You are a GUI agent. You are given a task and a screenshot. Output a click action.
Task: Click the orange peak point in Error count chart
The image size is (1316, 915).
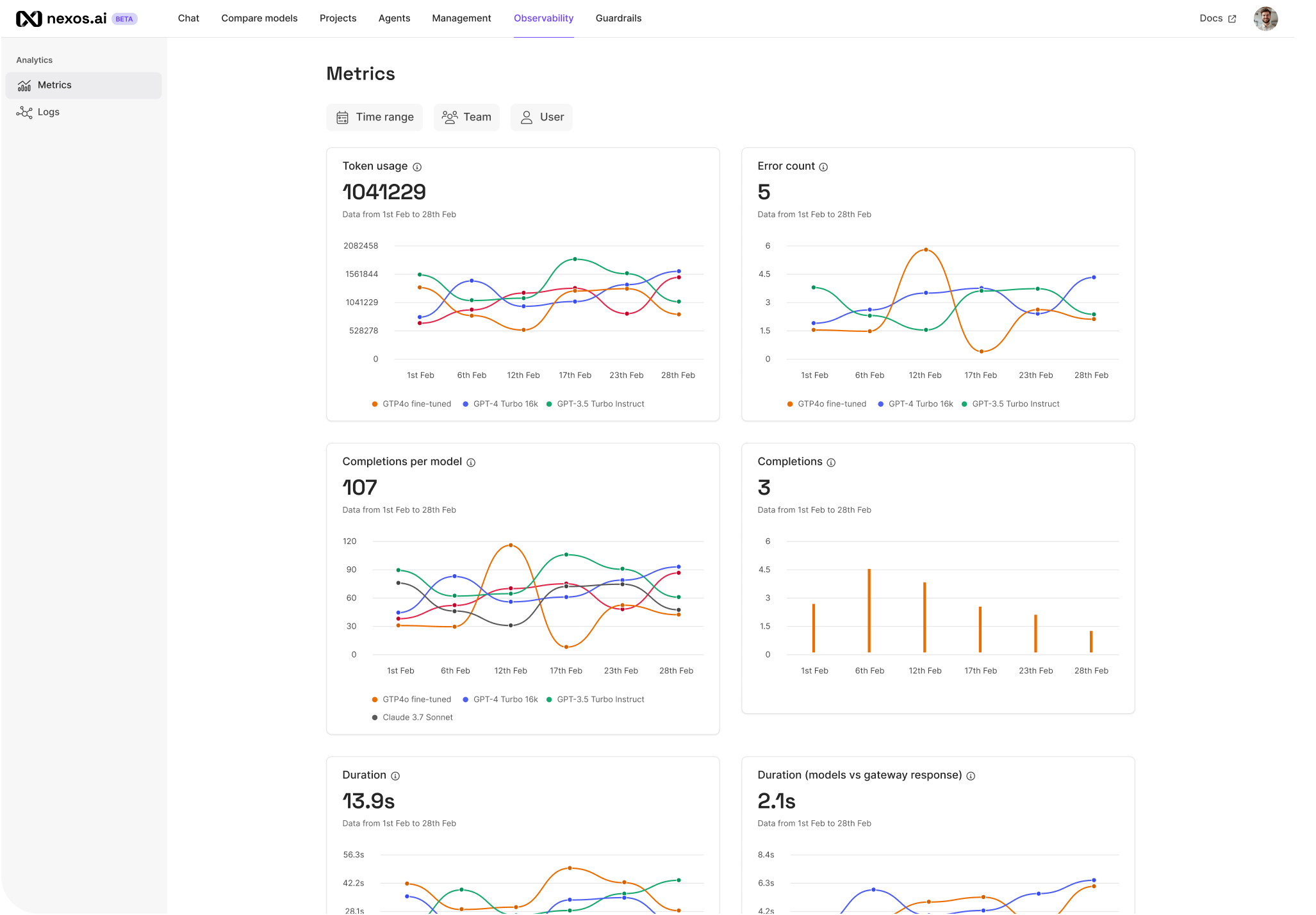[926, 250]
